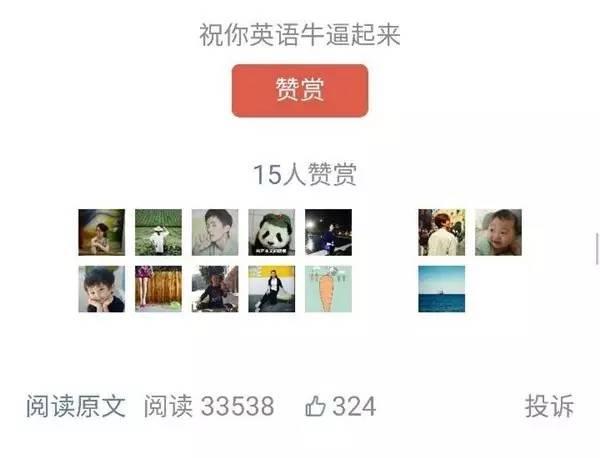Open the avatar showing legs by fence
The width and height of the screenshot is (600, 458).
point(158,289)
